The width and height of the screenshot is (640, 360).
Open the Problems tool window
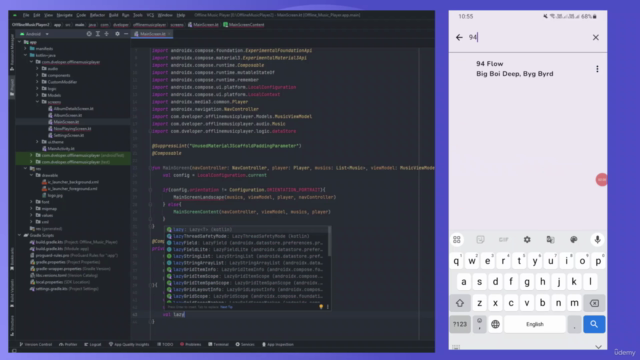tap(191, 344)
